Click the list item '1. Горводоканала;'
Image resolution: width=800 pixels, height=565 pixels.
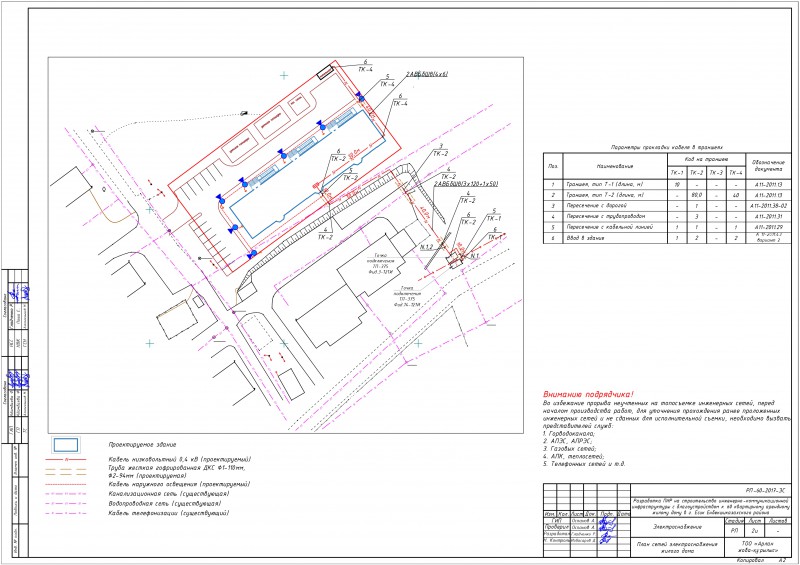click(569, 433)
